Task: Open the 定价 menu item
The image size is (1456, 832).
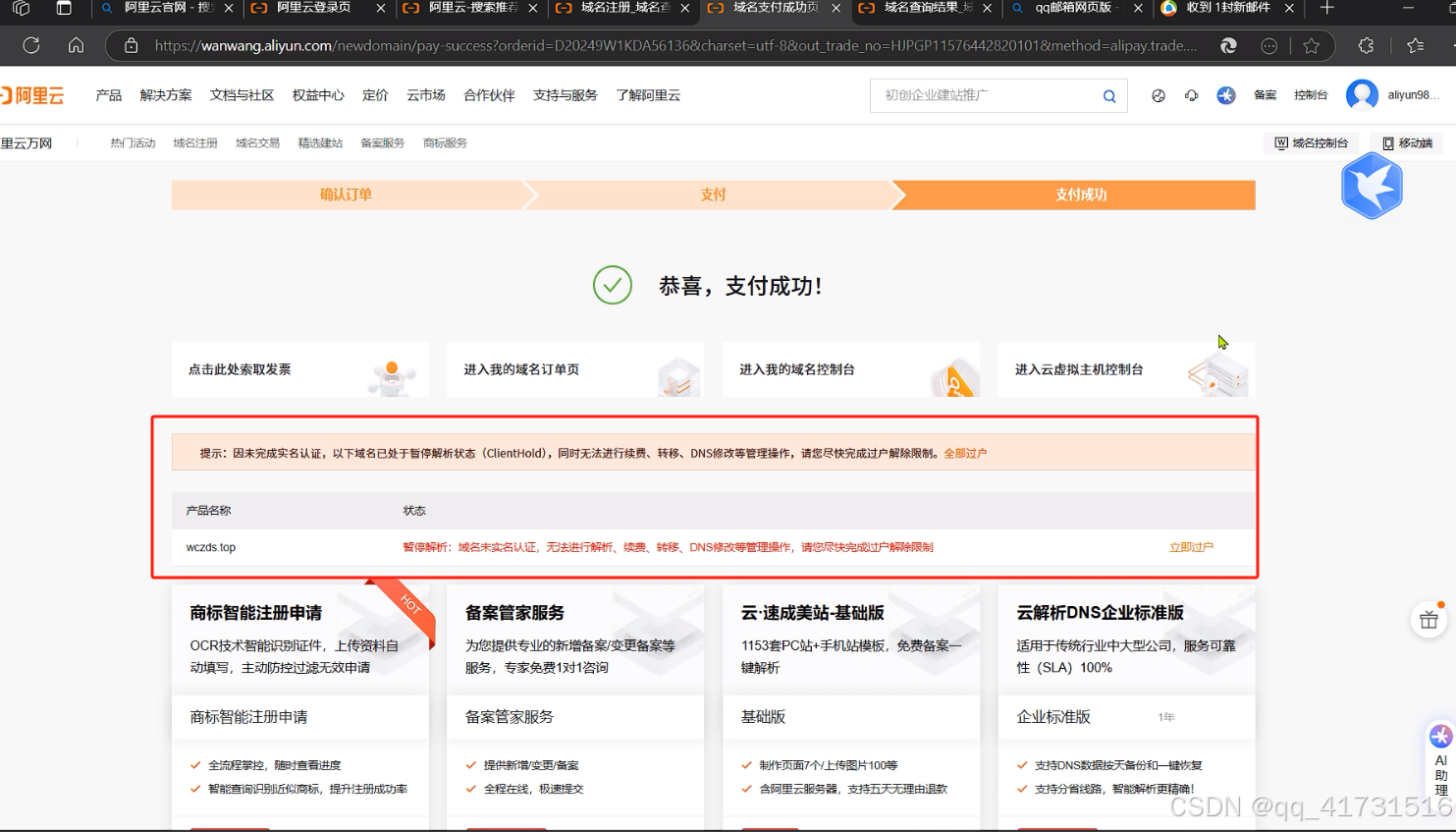Action: tap(375, 95)
